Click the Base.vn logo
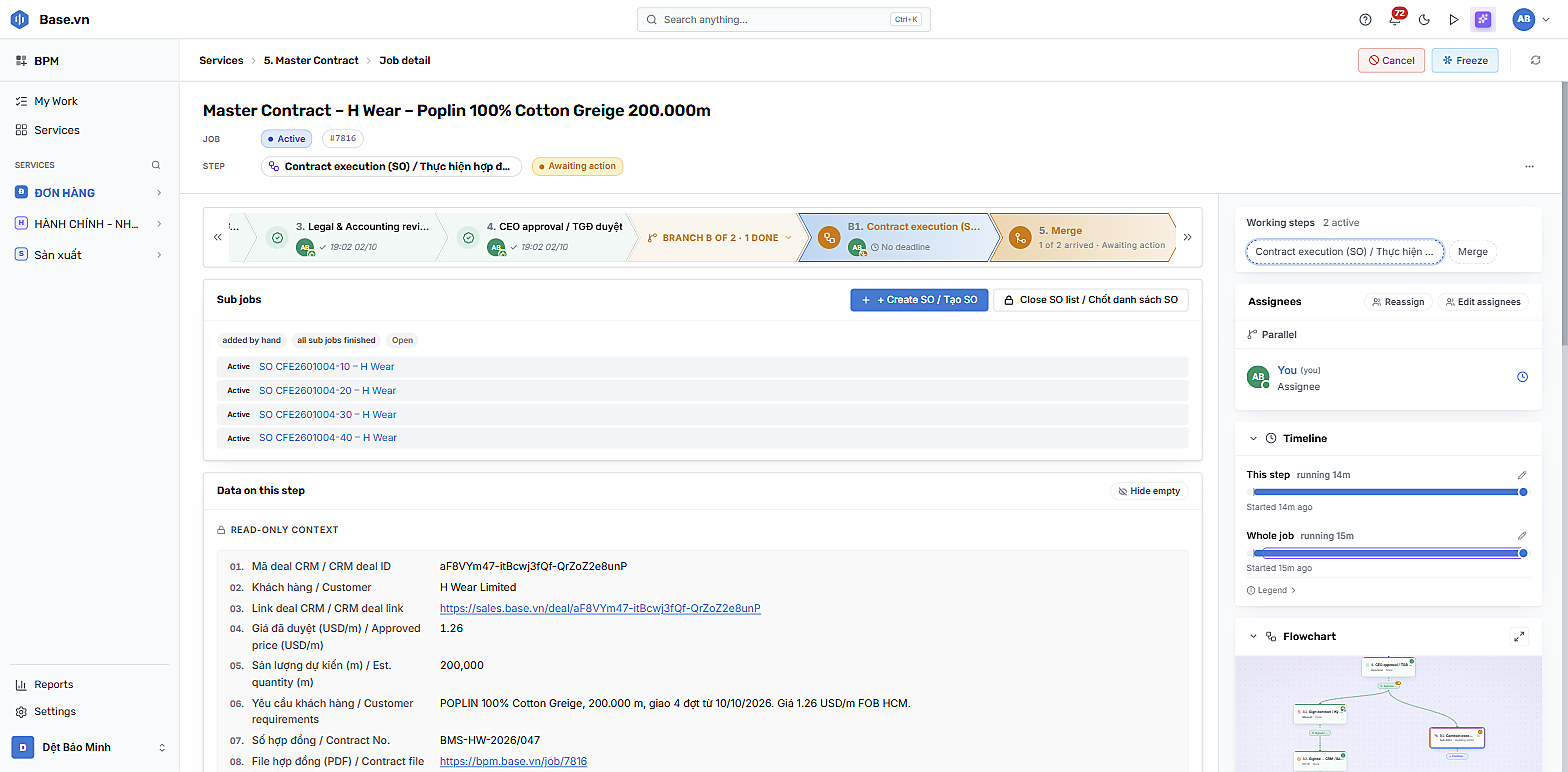This screenshot has width=1568, height=772. pos(50,19)
